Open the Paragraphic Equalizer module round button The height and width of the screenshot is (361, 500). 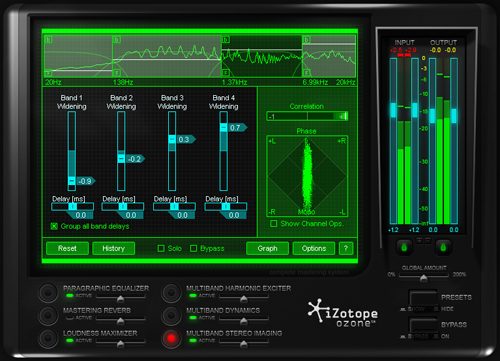pos(48,292)
